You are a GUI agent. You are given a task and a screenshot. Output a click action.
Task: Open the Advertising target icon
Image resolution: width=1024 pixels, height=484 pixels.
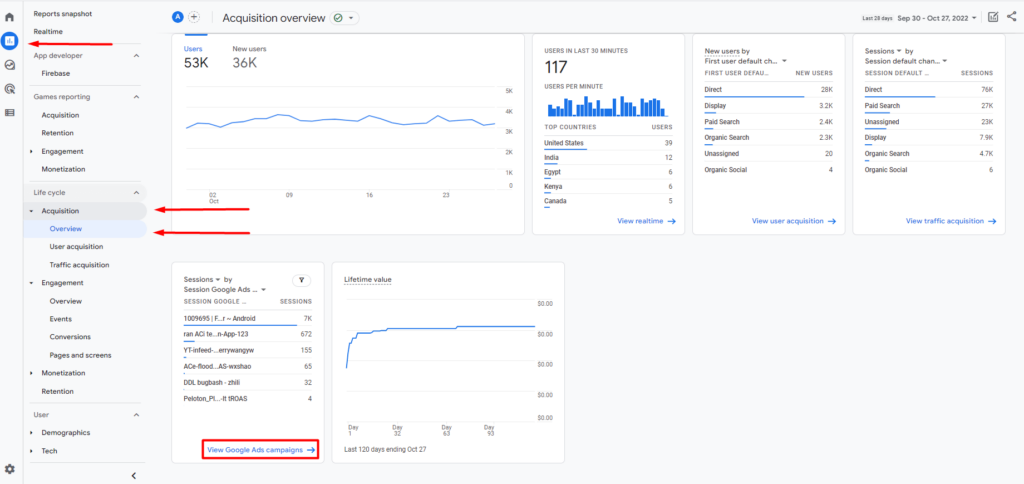[x=9, y=88]
